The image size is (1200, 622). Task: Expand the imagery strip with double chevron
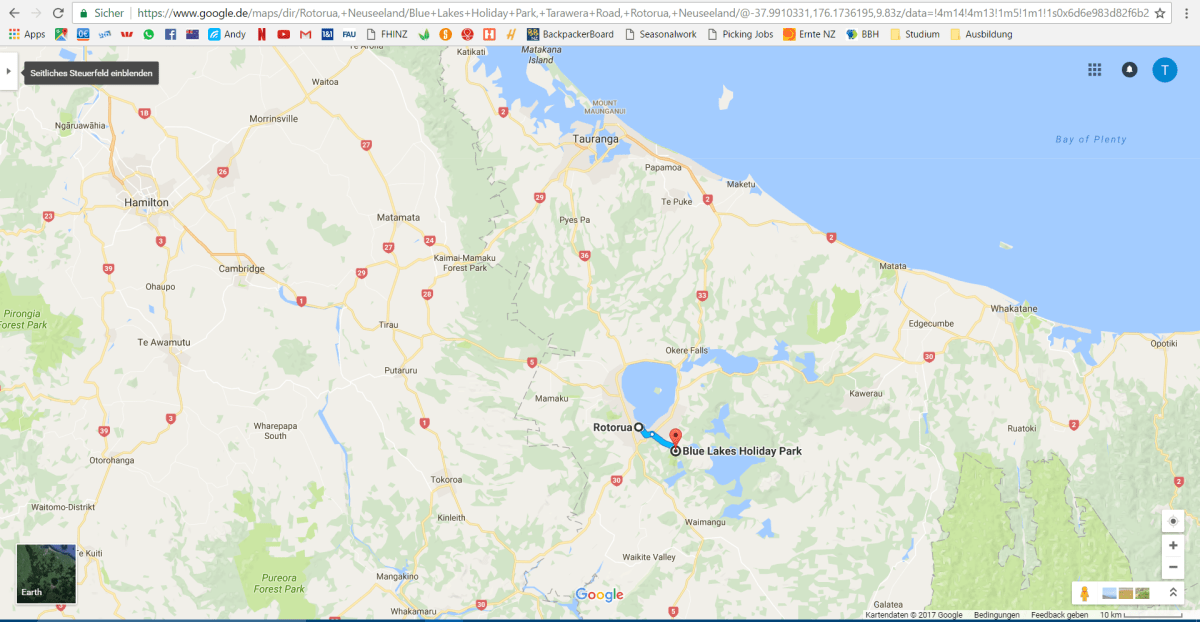[1173, 593]
